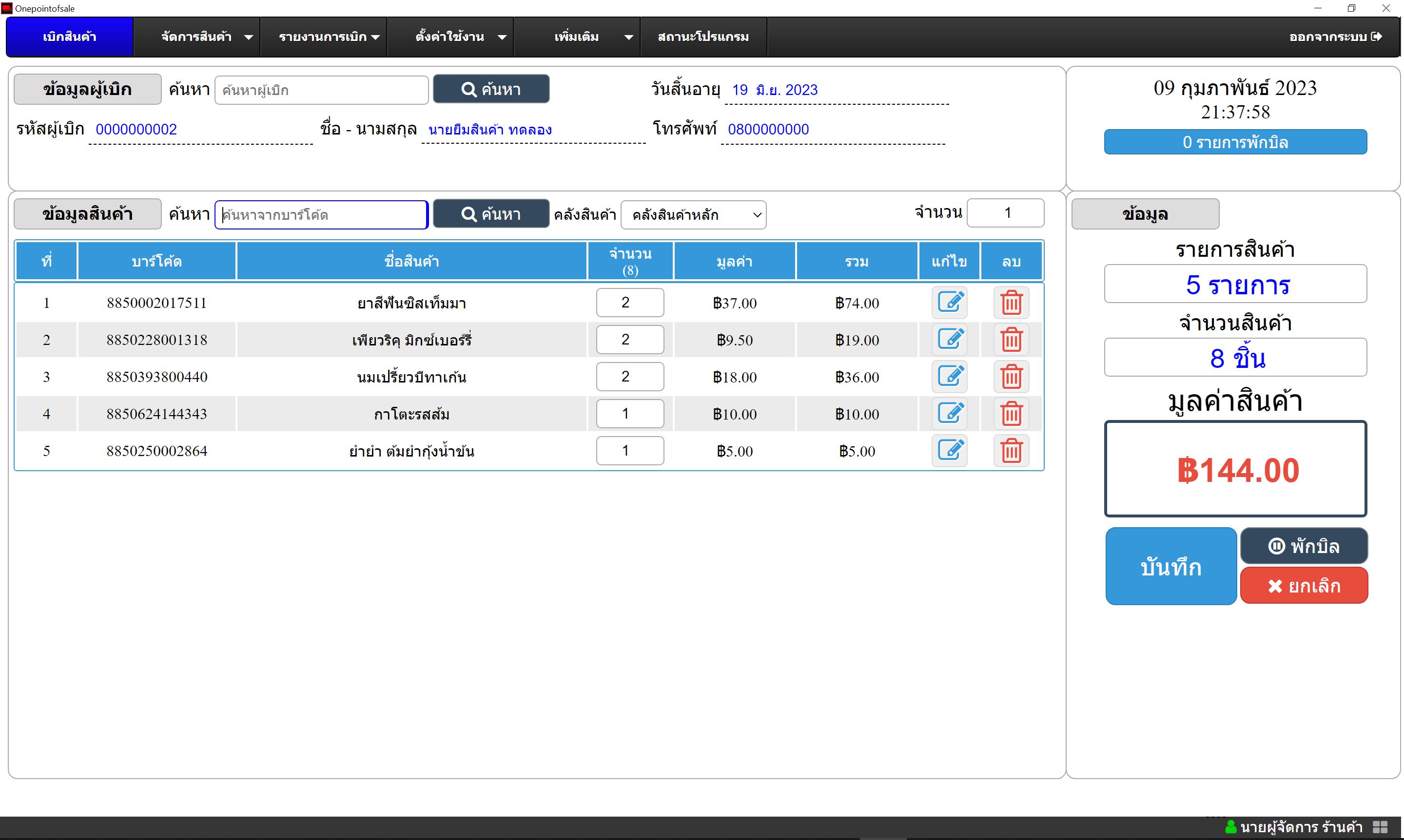Delete the ยำยำ ต้มยำกุ้งน้ำข้น item
The image size is (1404, 840).
pyautogui.click(x=1011, y=451)
